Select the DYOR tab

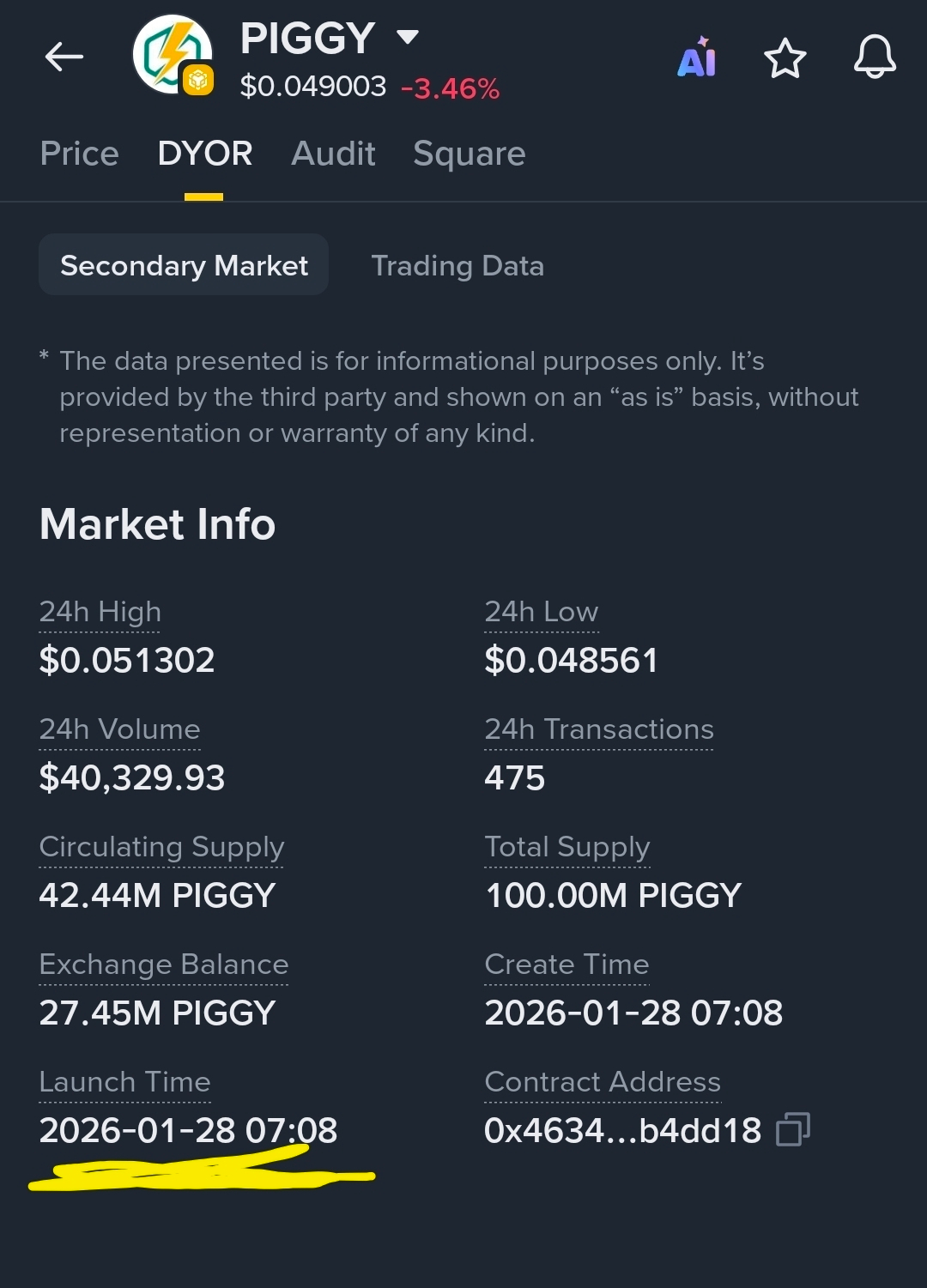[204, 154]
